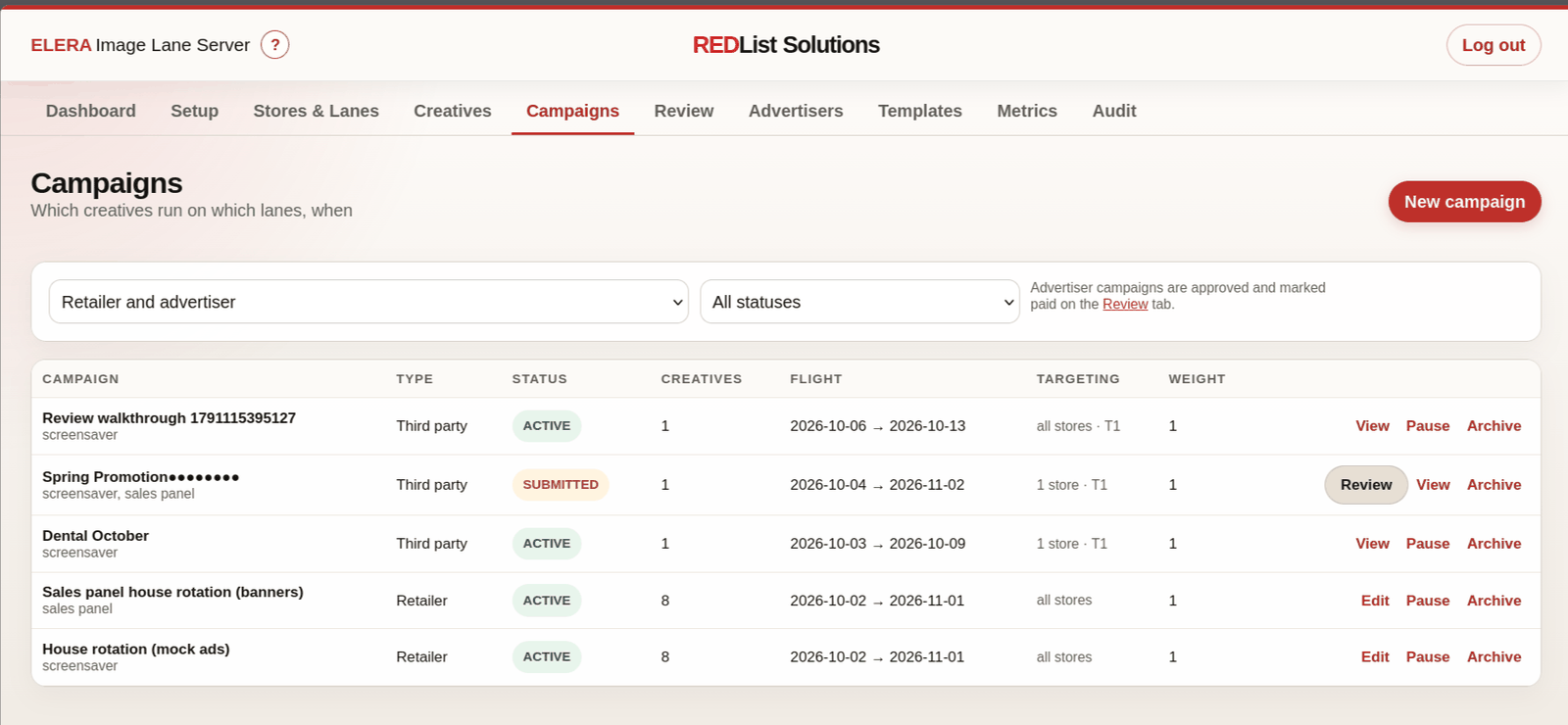This screenshot has height=725, width=1568.
Task: Click the Log out button
Action: coord(1494,45)
